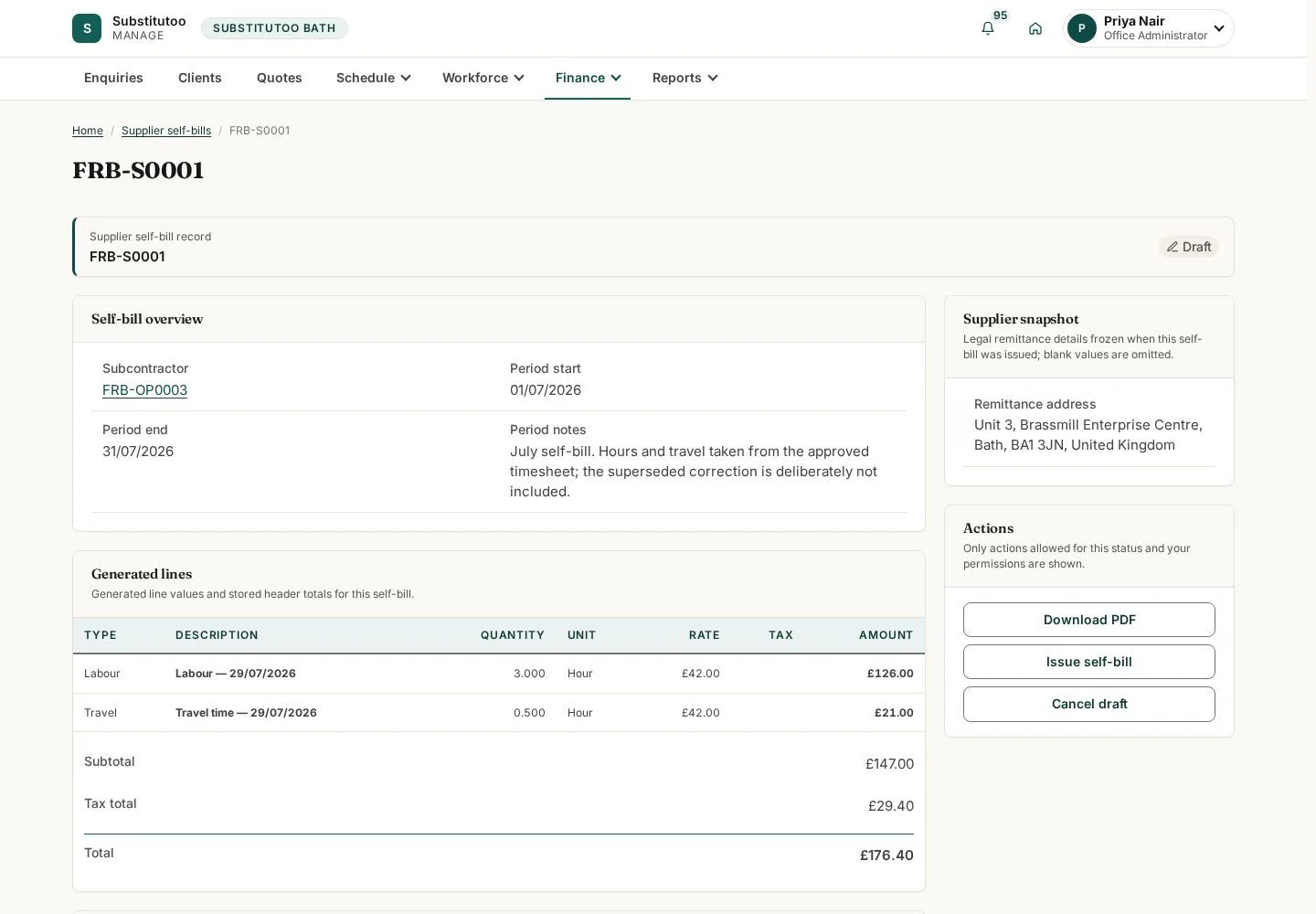
Task: Select the Travel time — 29/07/2026 description
Action: pos(246,713)
